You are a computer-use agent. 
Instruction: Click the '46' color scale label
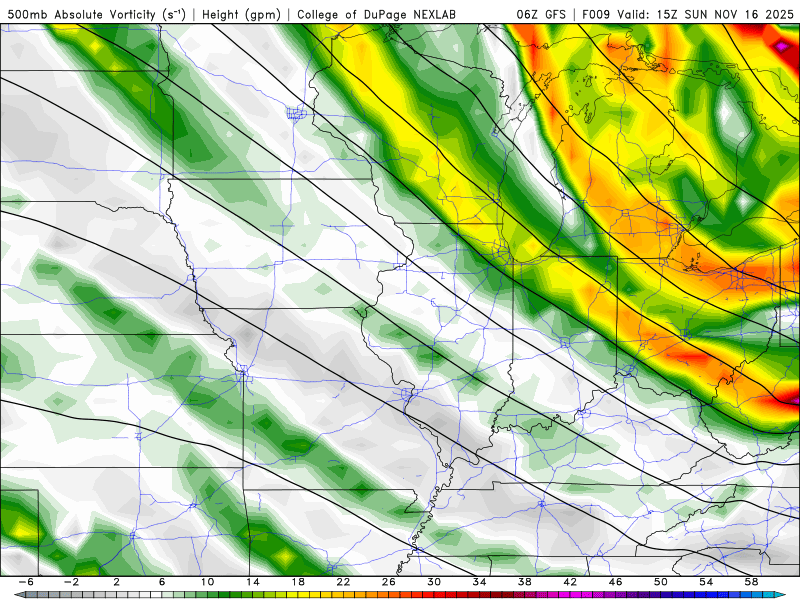coord(615,582)
